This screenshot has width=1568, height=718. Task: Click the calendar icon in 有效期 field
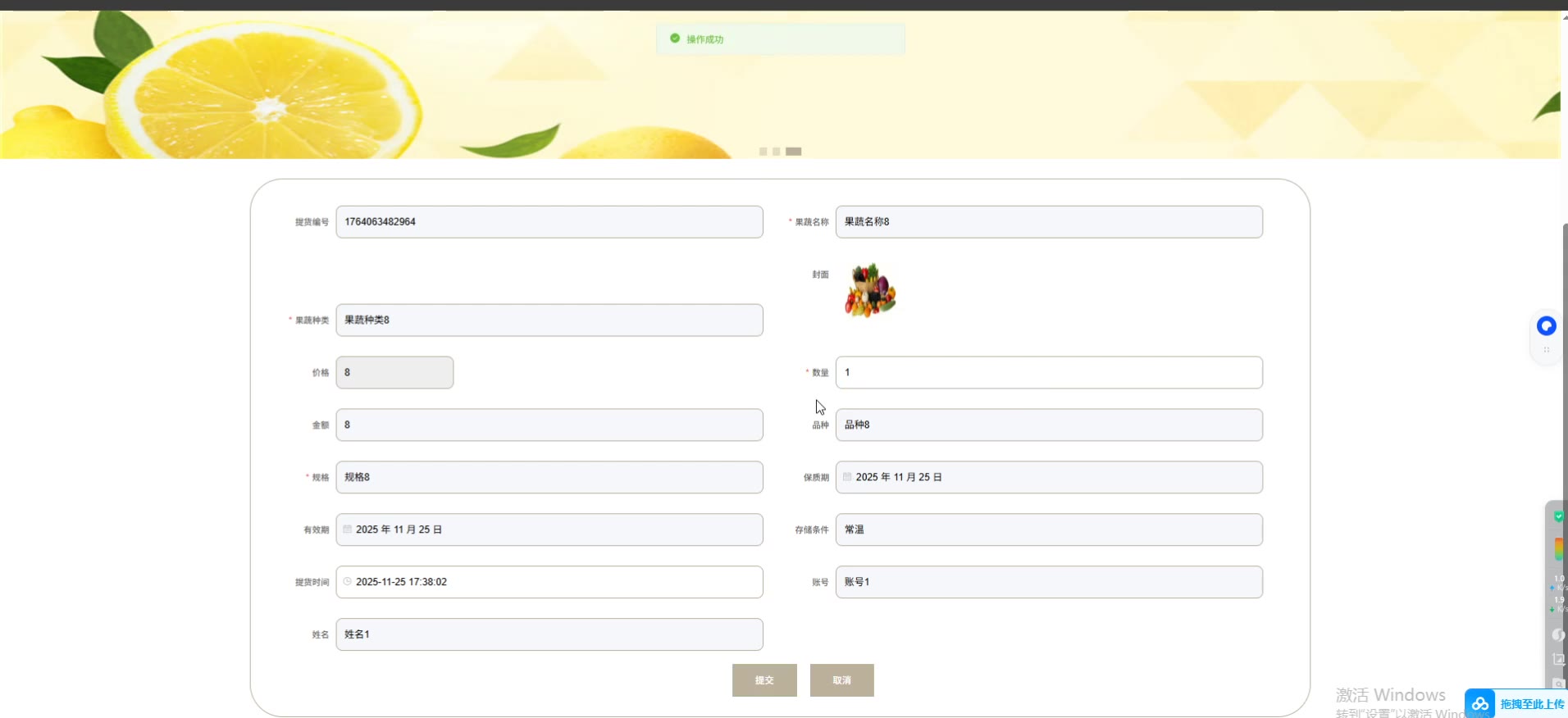coord(348,529)
